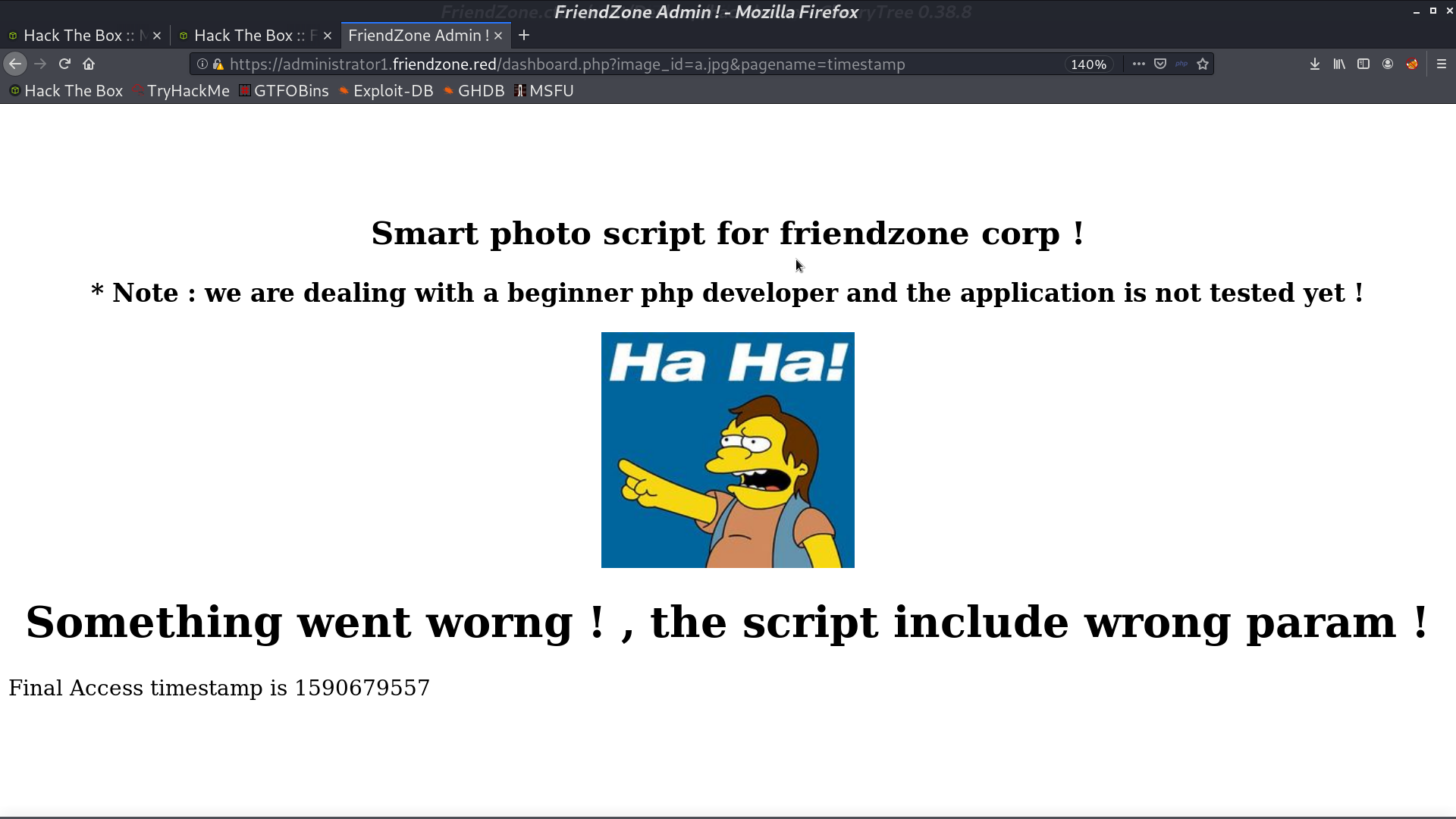Viewport: 1456px width, 819px height.
Task: Click the PHP extension icon in address bar
Action: pos(1181,64)
